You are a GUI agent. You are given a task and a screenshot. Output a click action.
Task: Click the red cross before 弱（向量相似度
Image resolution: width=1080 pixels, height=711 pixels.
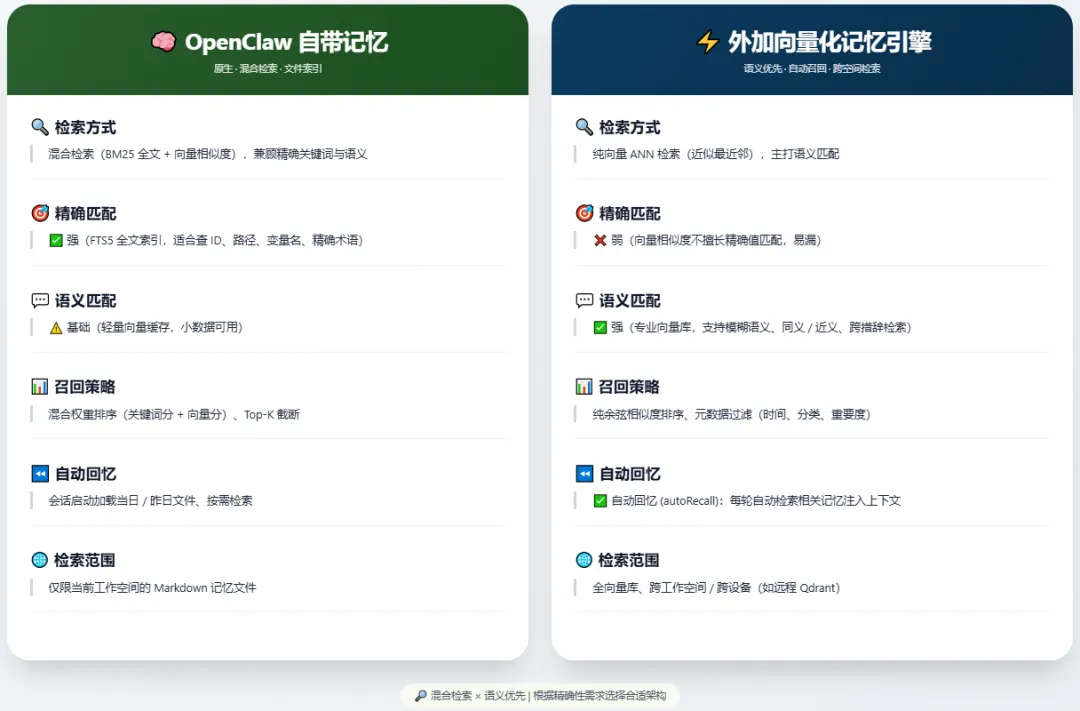[x=600, y=240]
